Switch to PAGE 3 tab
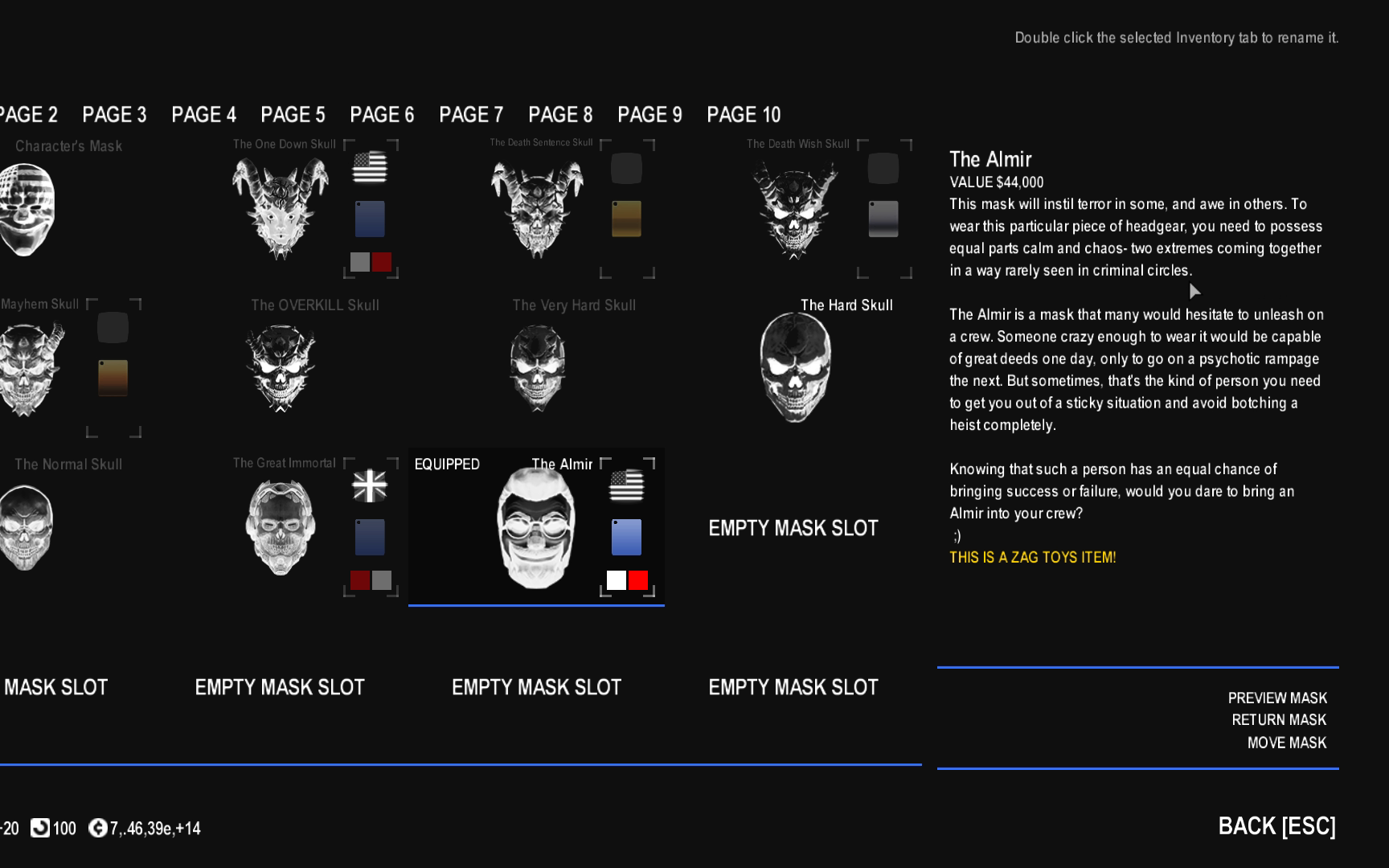1389x868 pixels. coord(115,115)
